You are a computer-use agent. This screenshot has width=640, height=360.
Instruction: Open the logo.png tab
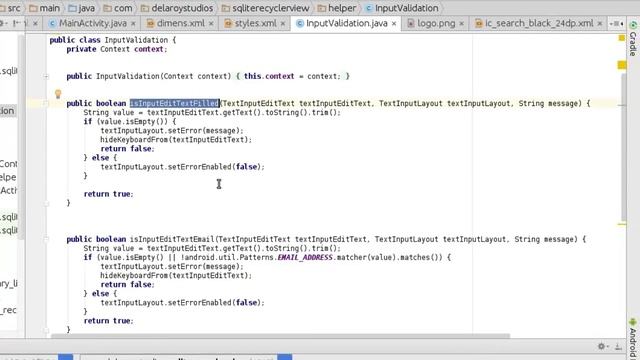click(436, 24)
